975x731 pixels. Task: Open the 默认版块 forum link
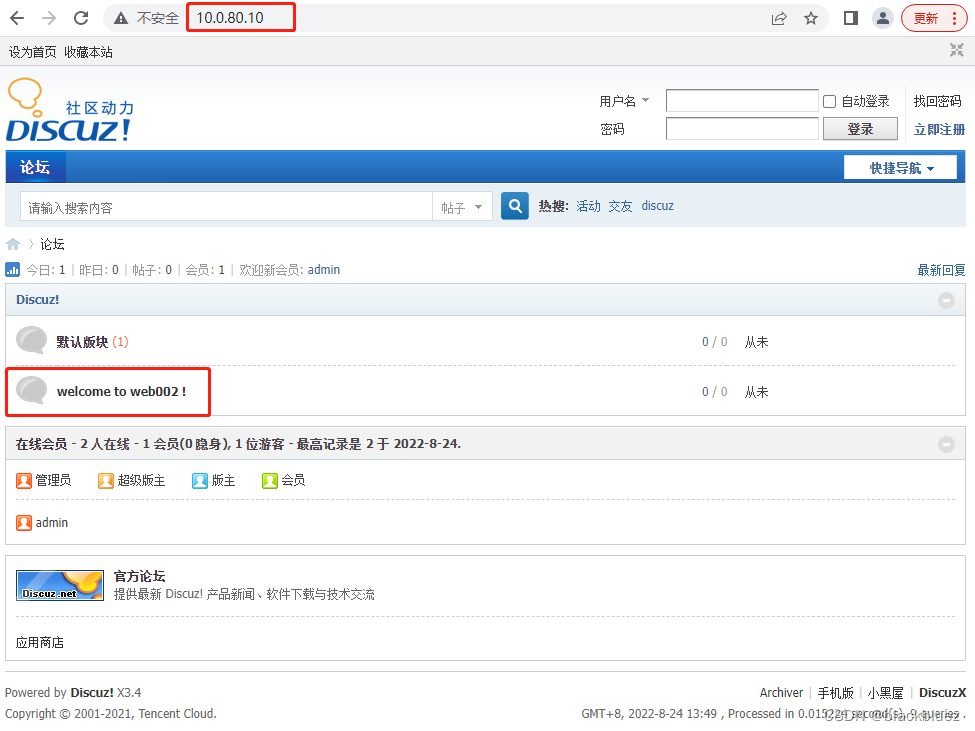(82, 342)
